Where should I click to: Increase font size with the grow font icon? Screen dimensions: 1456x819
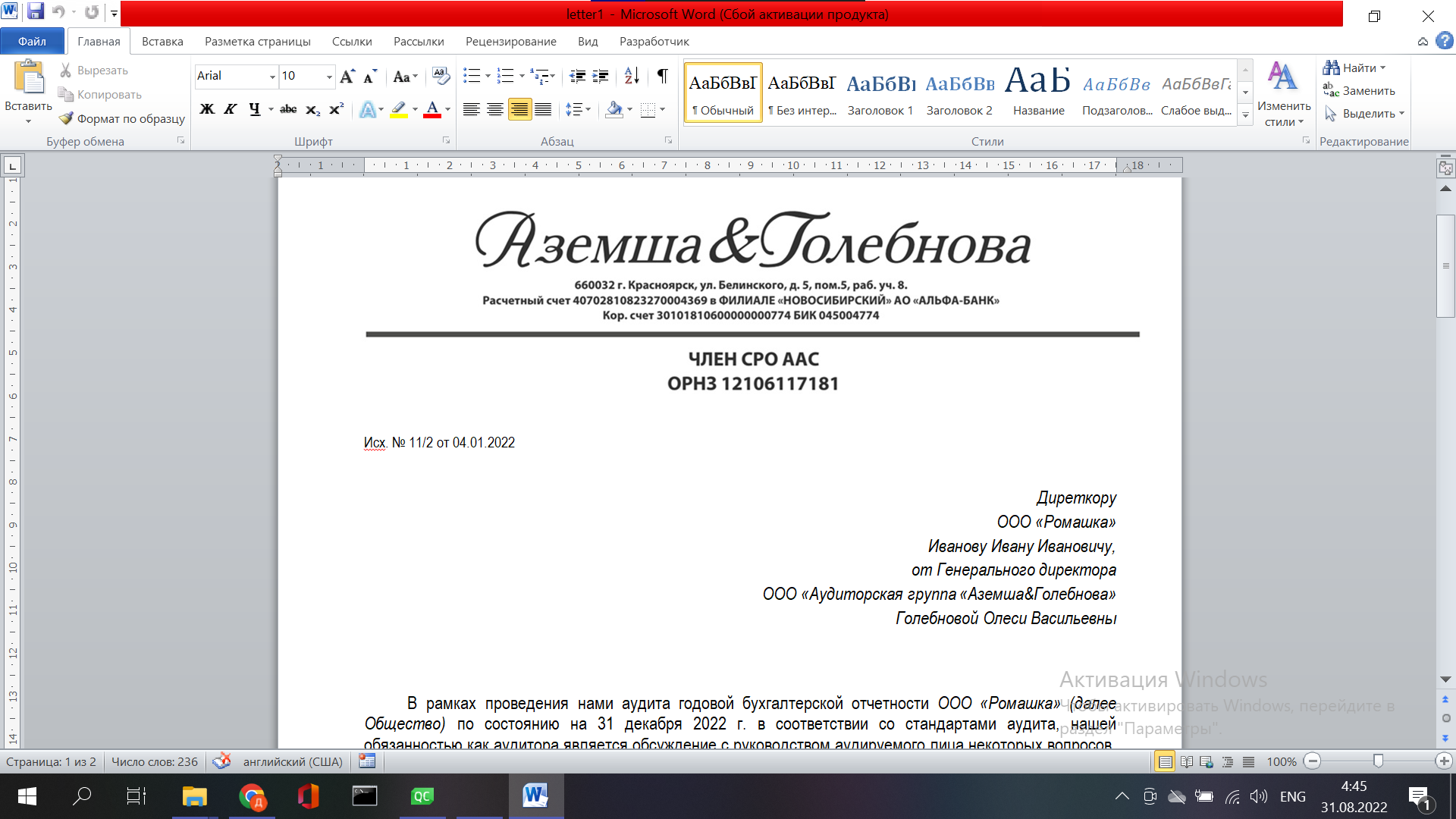tap(347, 76)
